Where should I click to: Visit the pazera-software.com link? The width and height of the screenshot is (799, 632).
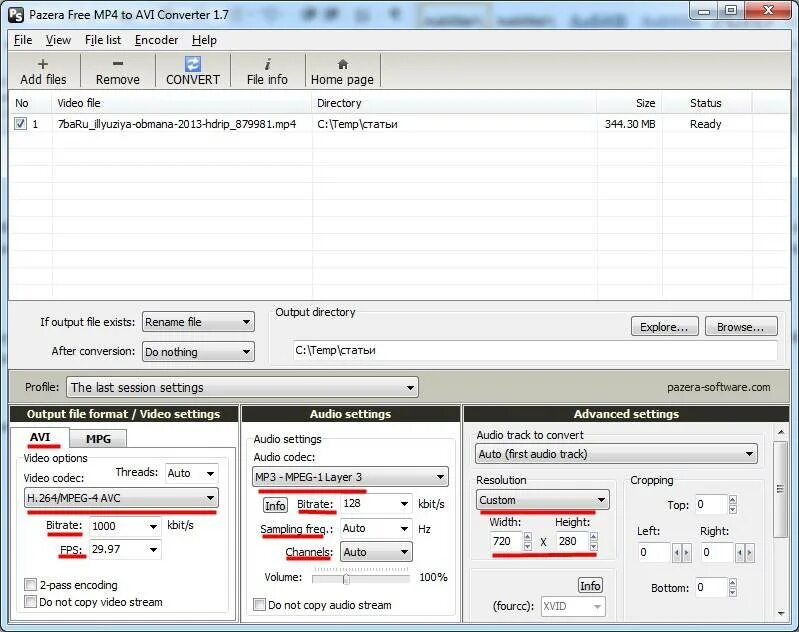[718, 387]
